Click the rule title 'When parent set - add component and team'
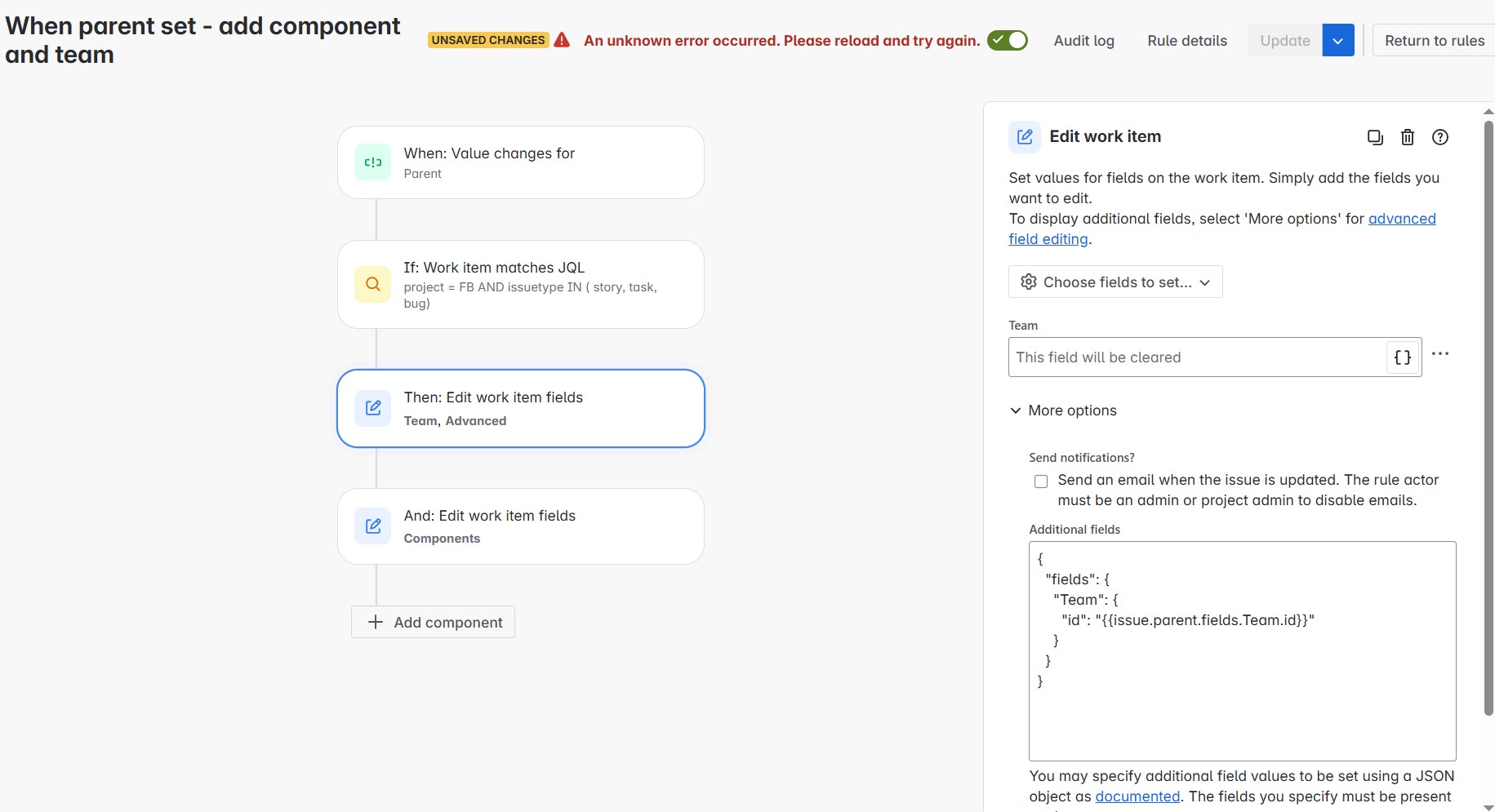Image resolution: width=1495 pixels, height=812 pixels. pyautogui.click(x=202, y=40)
